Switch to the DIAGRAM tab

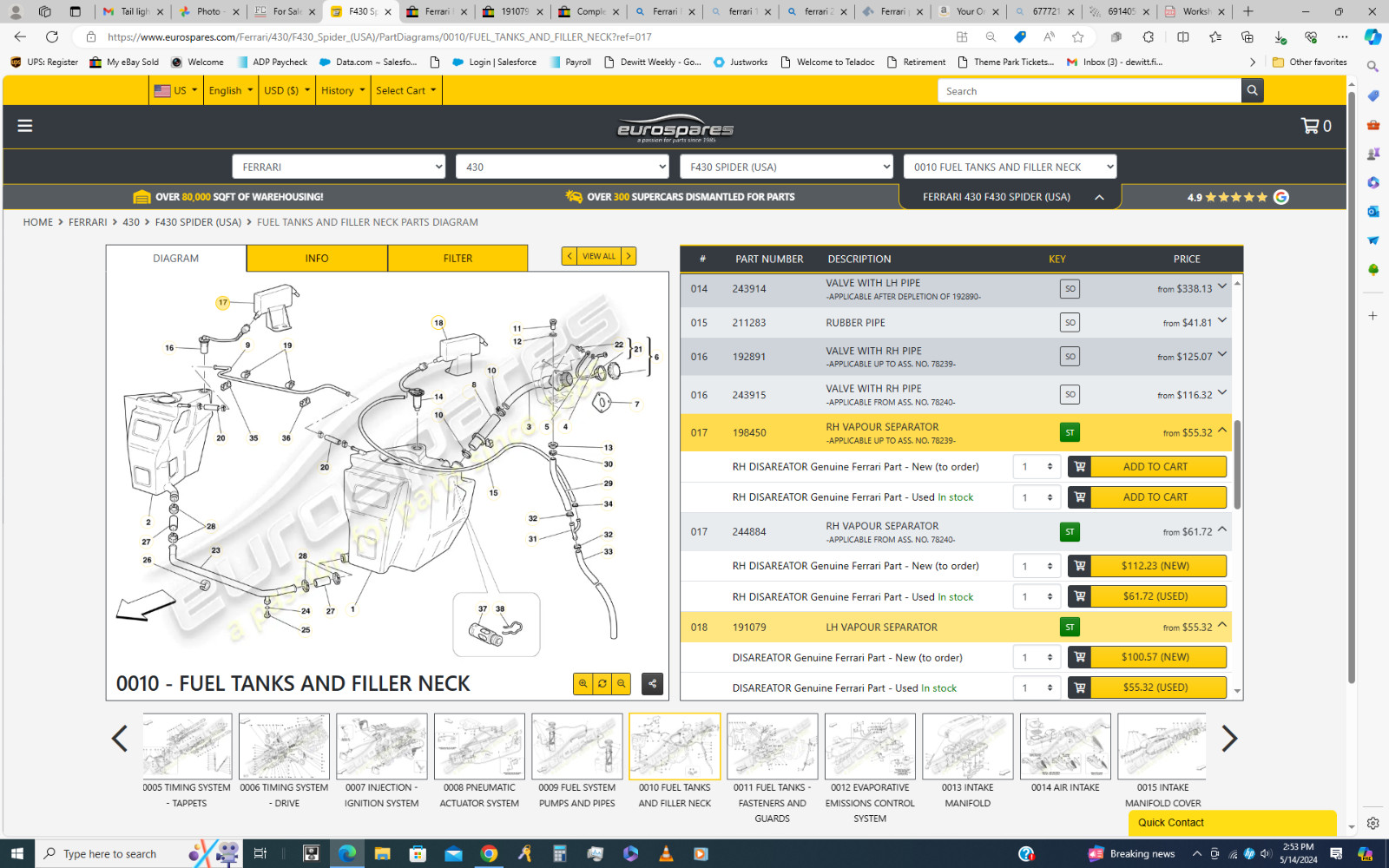tap(176, 258)
